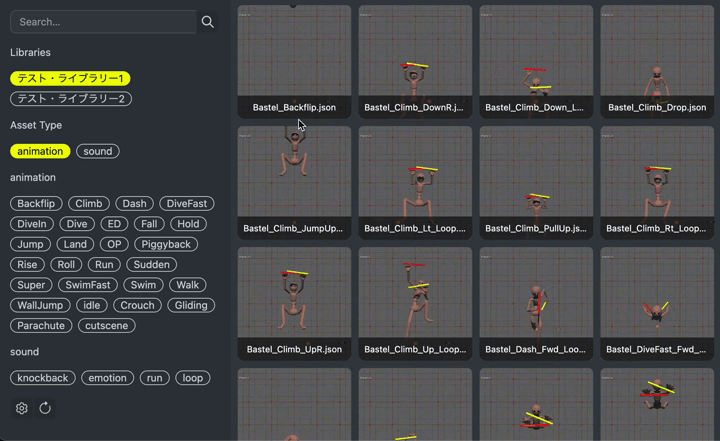The image size is (720, 441).
Task: Open Bastel_Backflip.json thumbnail
Action: [294, 62]
